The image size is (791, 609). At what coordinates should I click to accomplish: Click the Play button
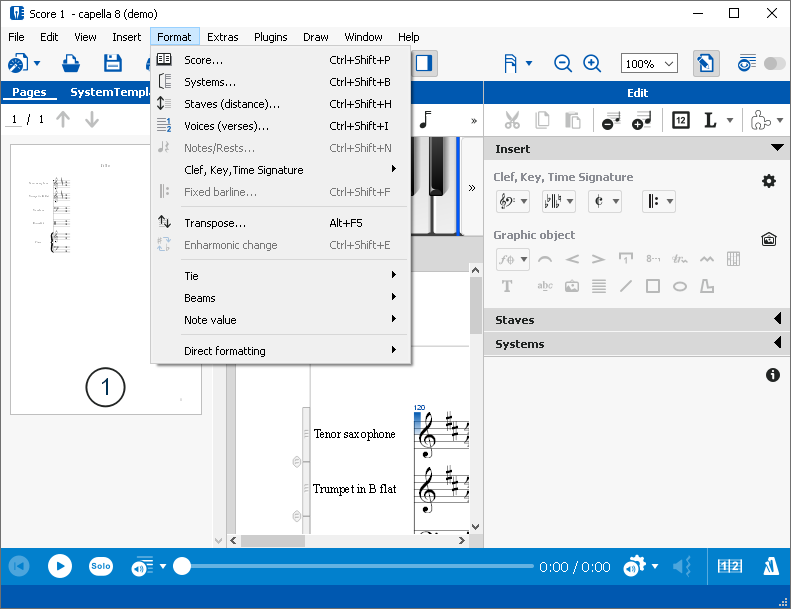[60, 566]
